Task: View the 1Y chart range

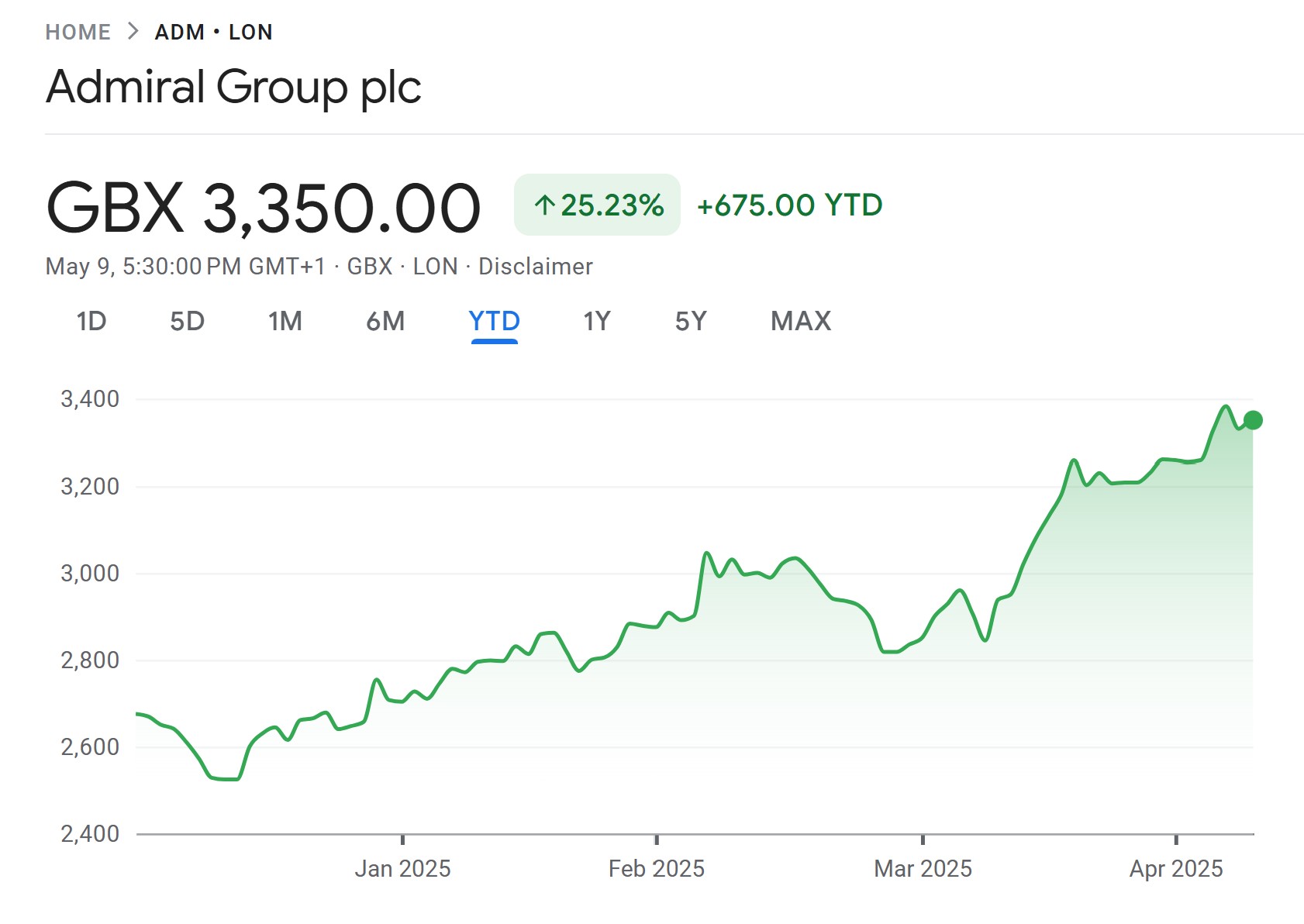Action: 597,321
